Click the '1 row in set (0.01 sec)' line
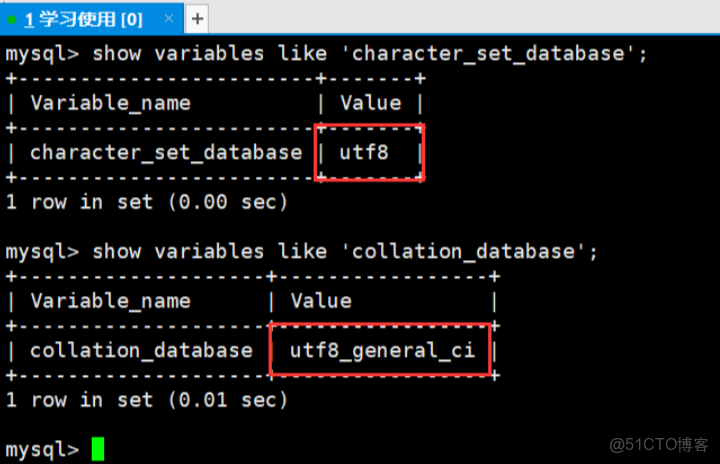The image size is (720, 464). tap(147, 399)
